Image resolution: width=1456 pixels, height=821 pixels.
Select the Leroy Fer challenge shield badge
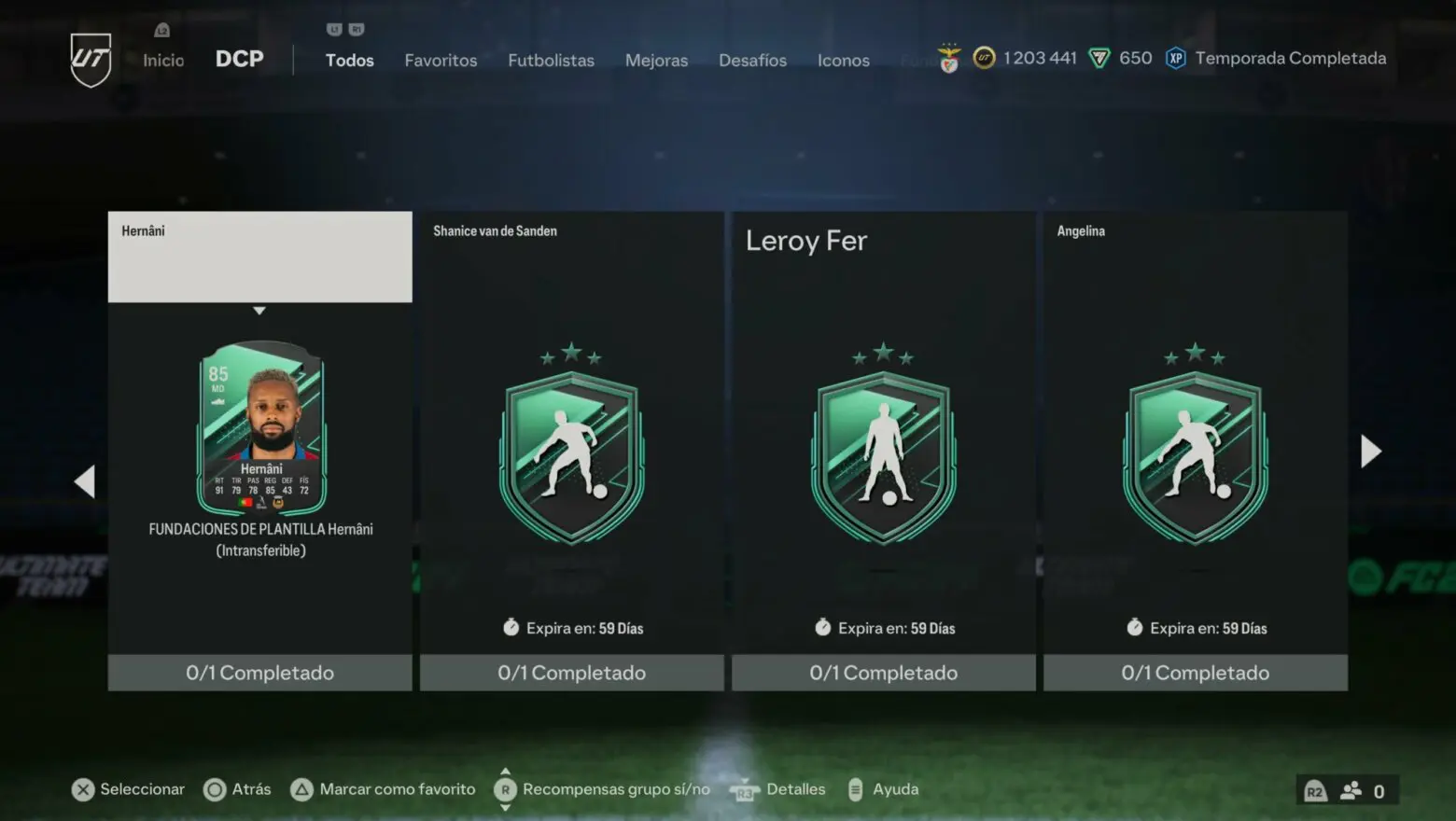click(x=884, y=446)
